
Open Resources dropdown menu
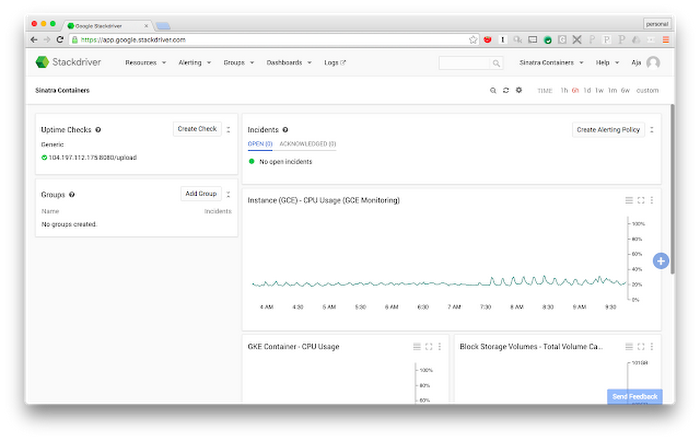pos(146,62)
